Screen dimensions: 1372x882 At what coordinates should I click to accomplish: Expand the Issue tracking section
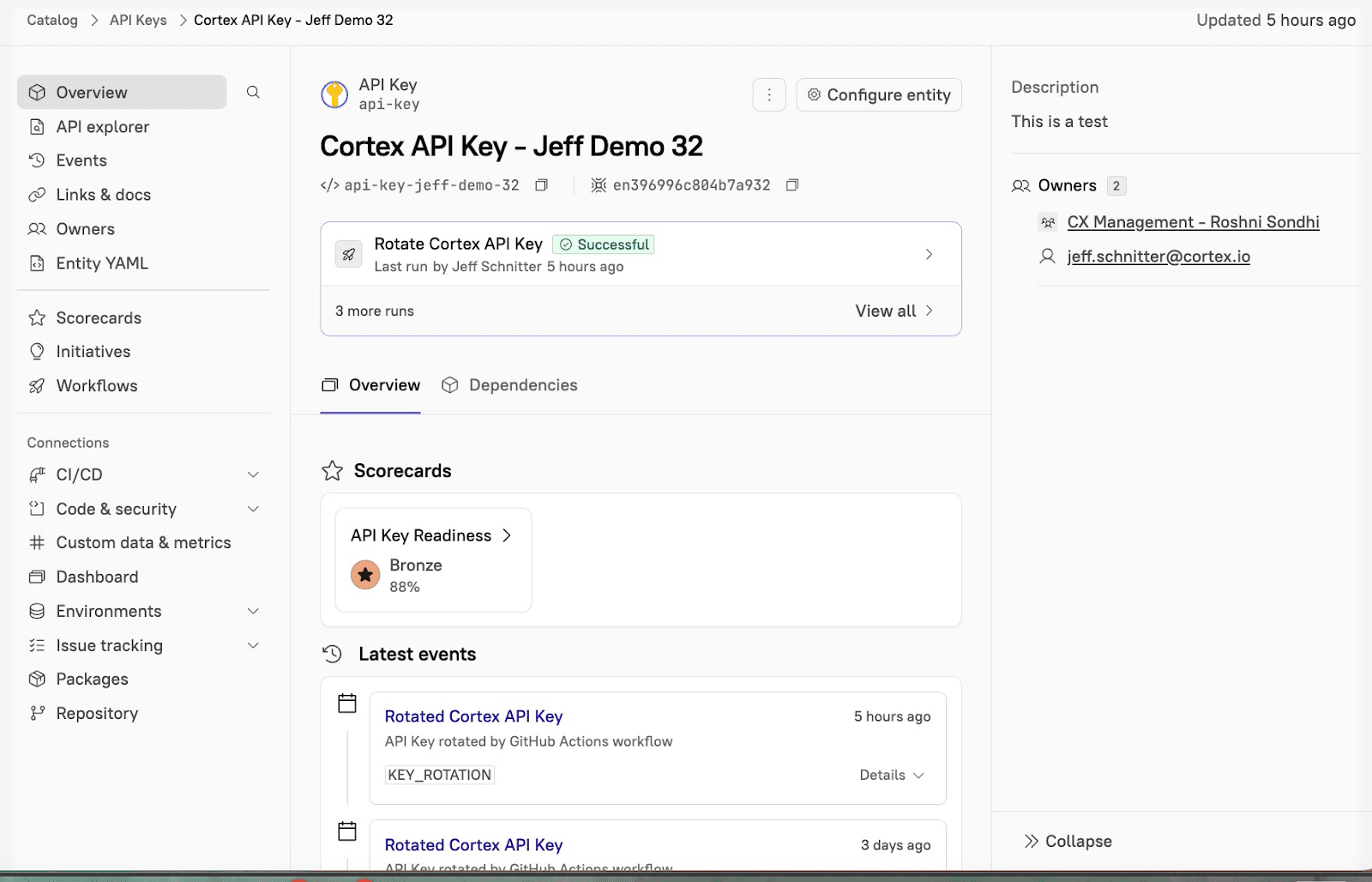[253, 645]
